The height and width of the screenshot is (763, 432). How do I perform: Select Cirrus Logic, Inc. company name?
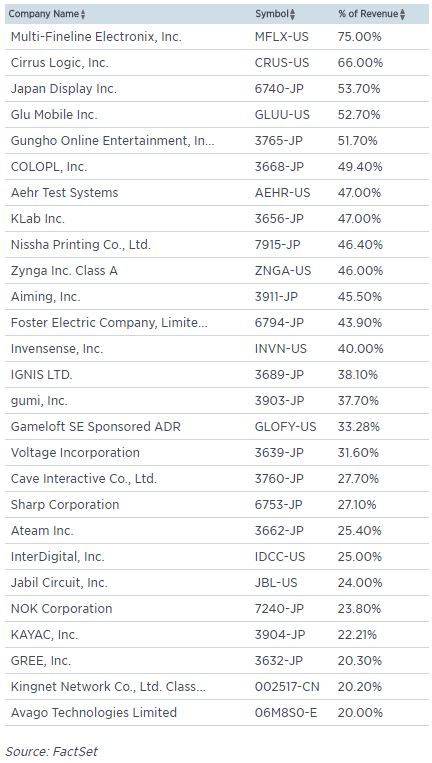click(60, 63)
